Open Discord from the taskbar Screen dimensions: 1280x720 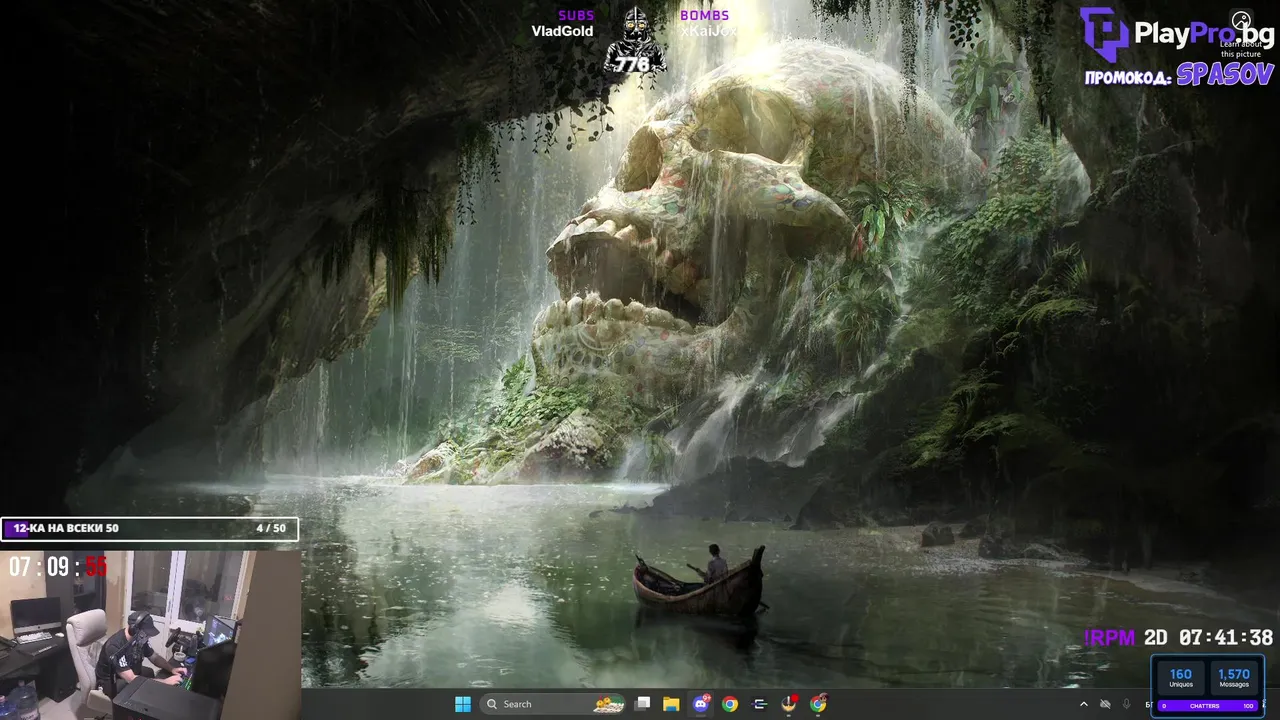tap(701, 704)
